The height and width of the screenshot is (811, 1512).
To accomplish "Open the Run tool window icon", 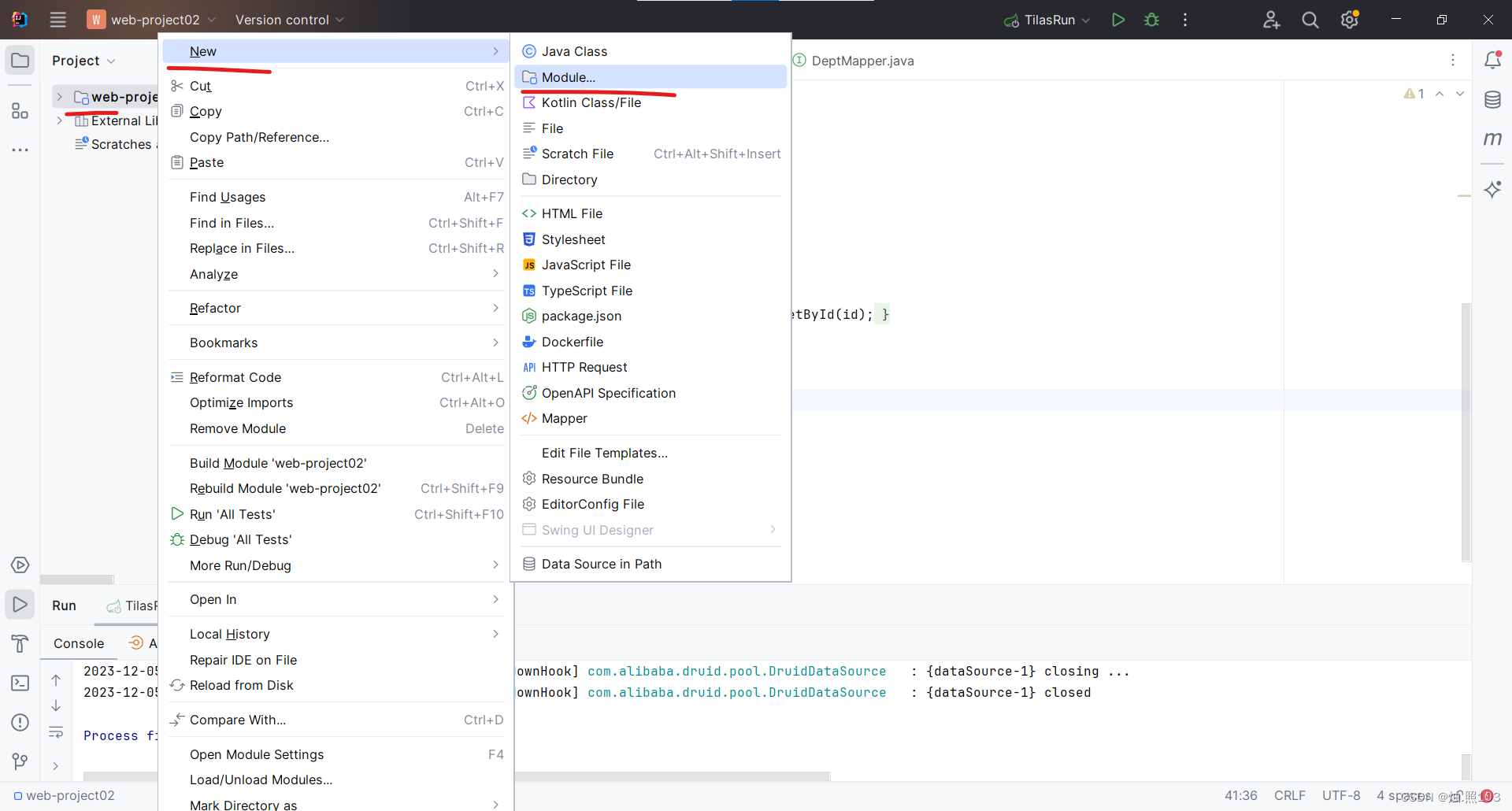I will pyautogui.click(x=20, y=604).
